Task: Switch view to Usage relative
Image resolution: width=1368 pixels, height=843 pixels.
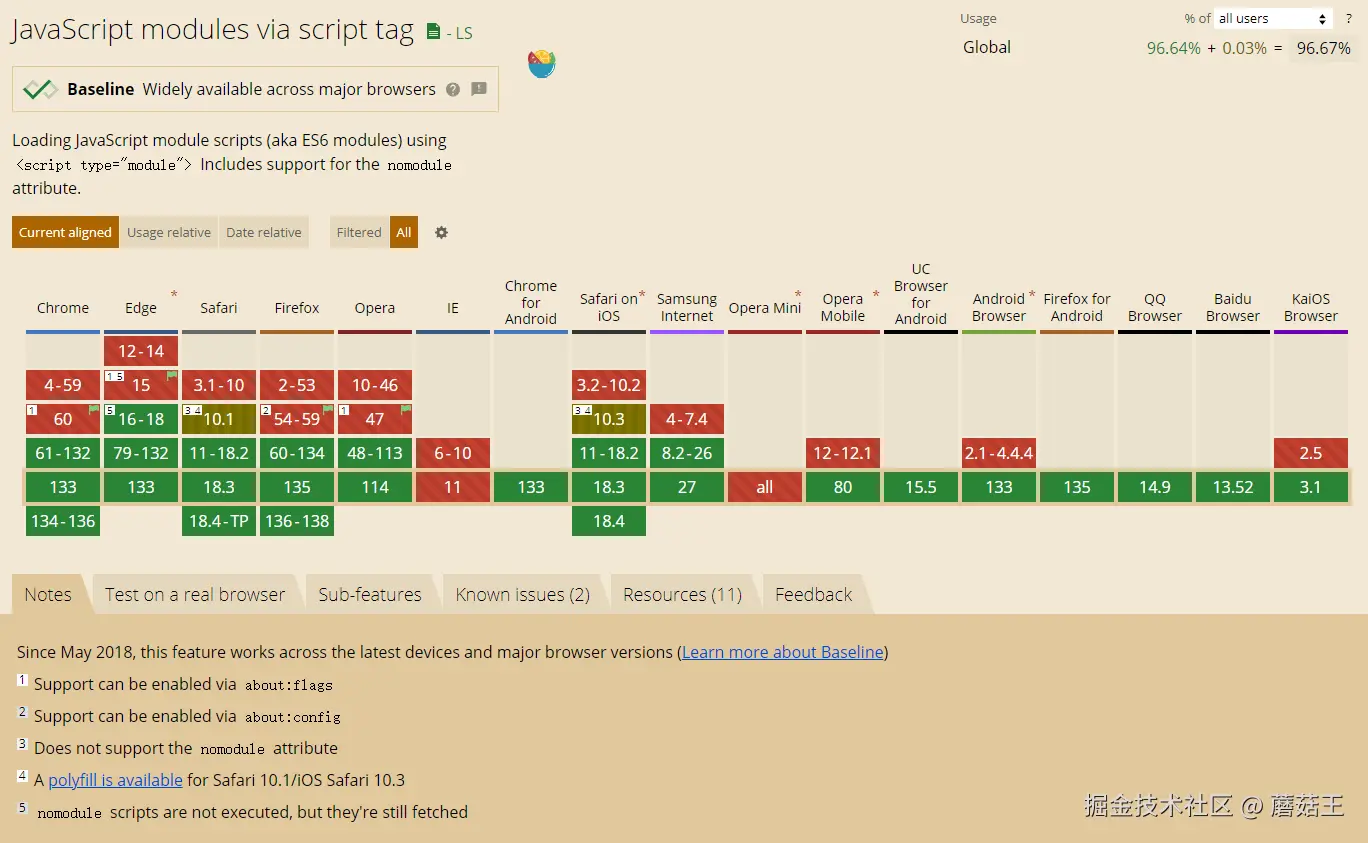Action: point(169,232)
